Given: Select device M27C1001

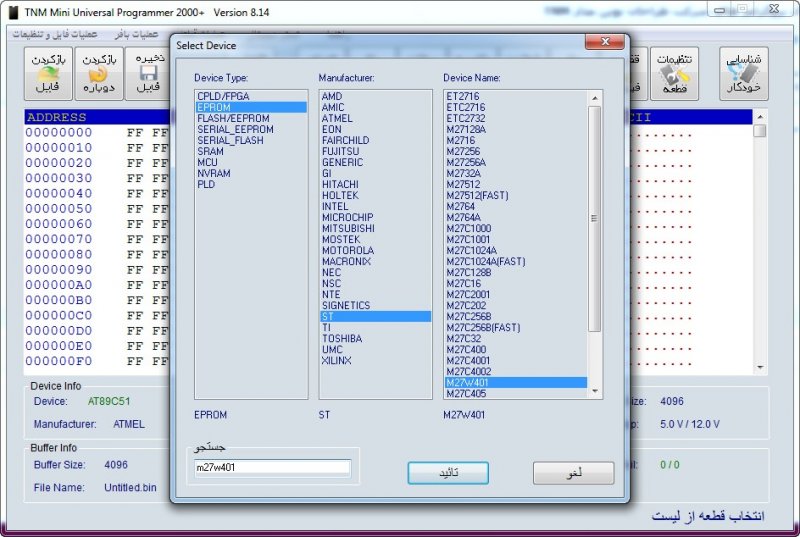Looking at the screenshot, I should pyautogui.click(x=516, y=240).
